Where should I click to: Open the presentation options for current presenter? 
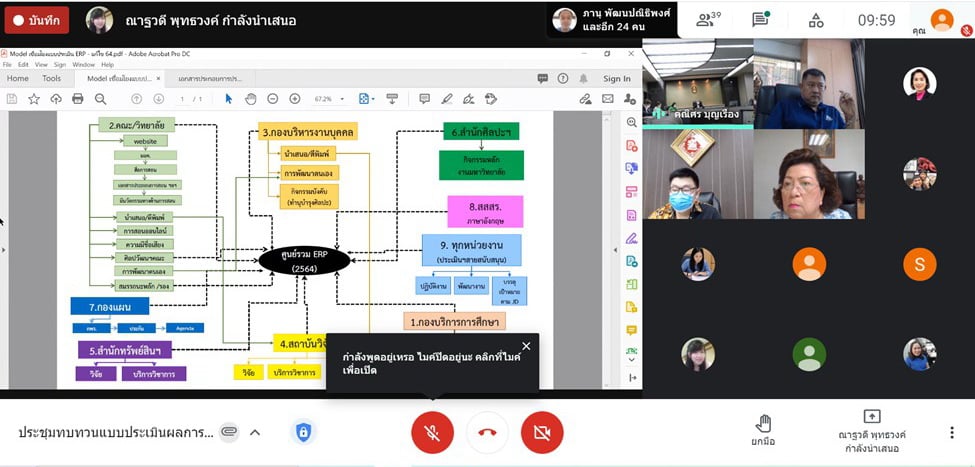(872, 430)
